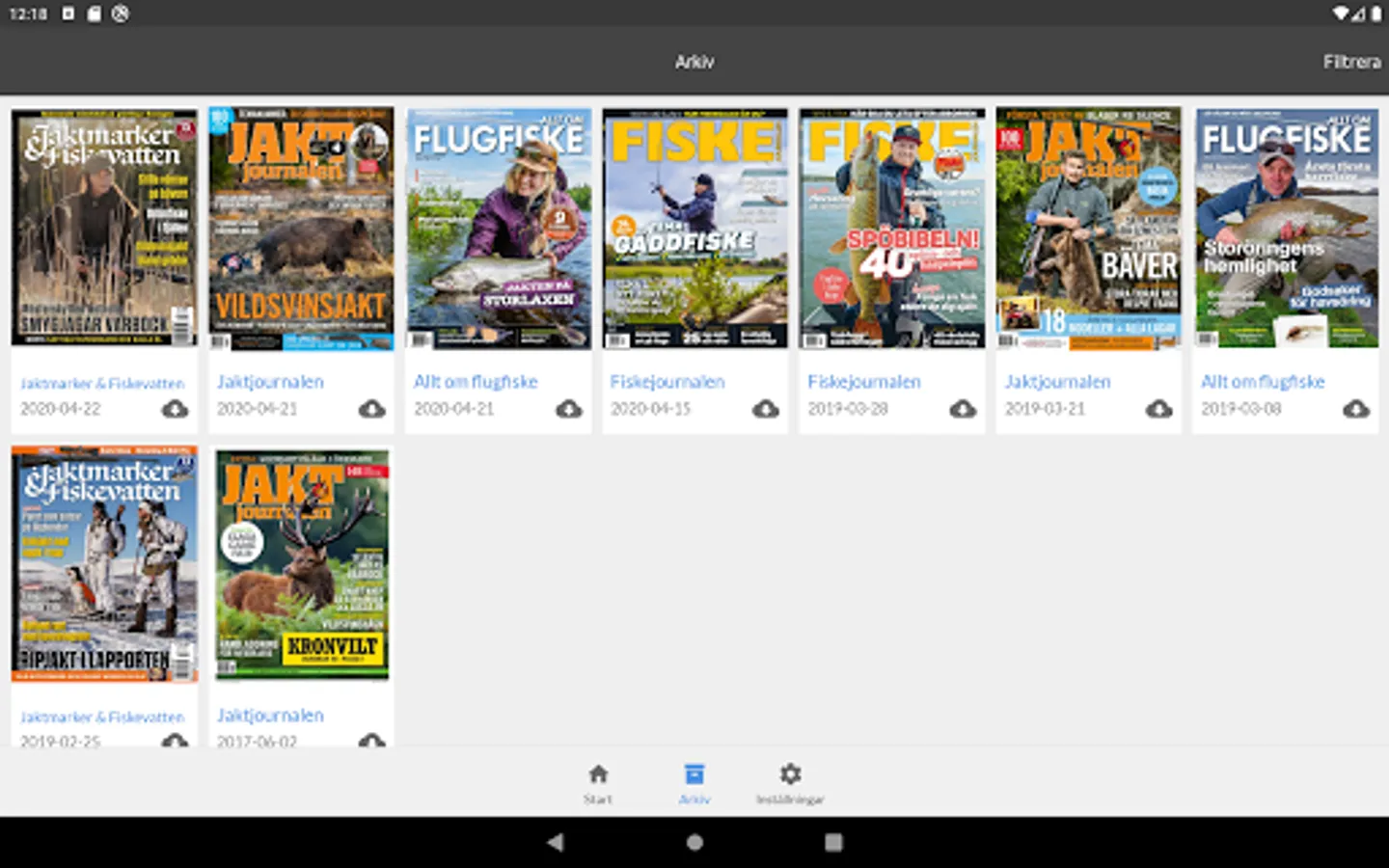This screenshot has height=868, width=1389.
Task: Download Jaktjournalen 2017-06-02 cloud icon
Action: [x=371, y=740]
